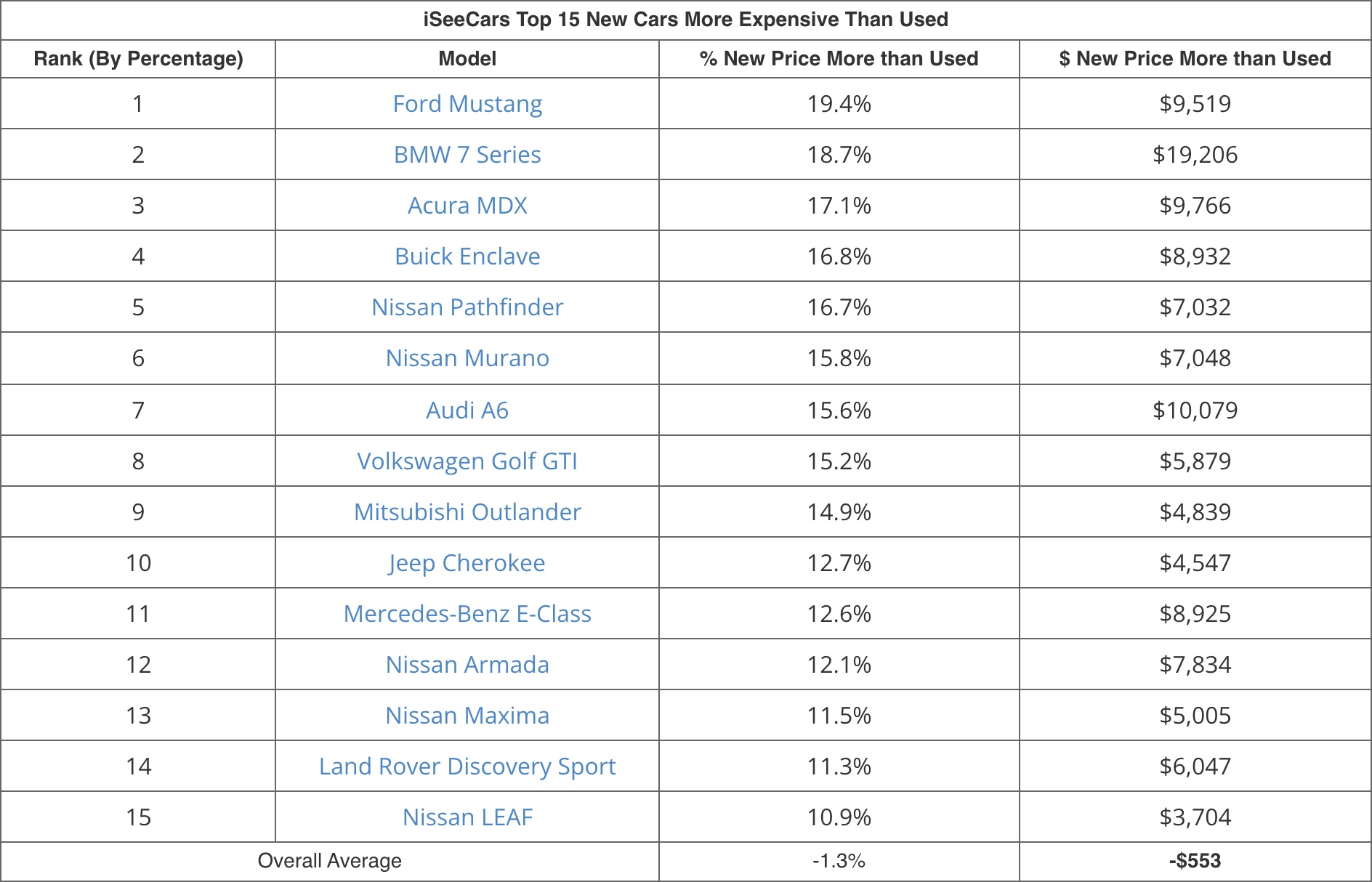Select the Jeep Cherokee link
Viewport: 1372px width, 882px height.
[467, 563]
